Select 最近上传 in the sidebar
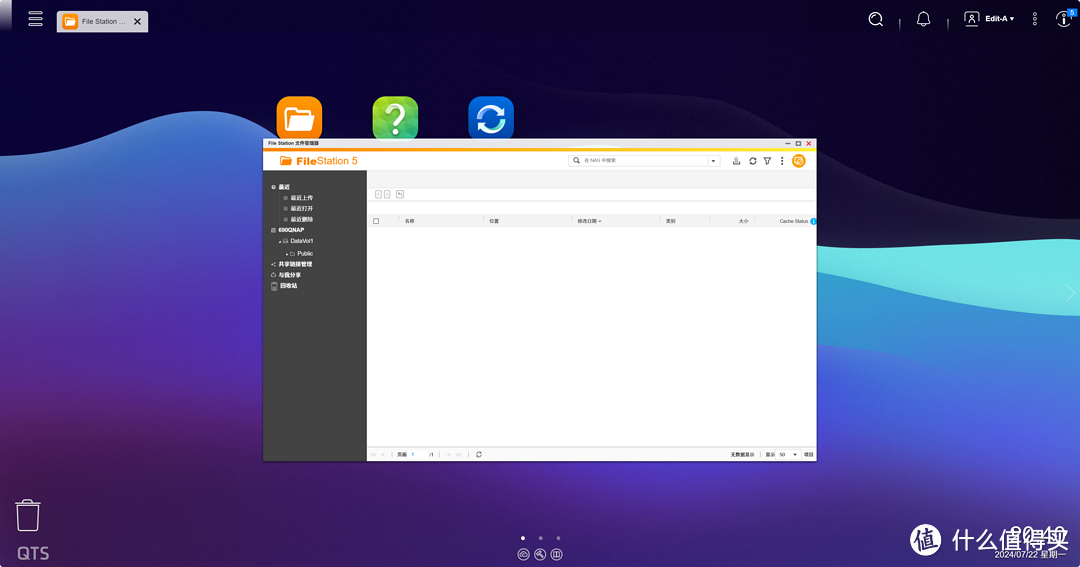Image resolution: width=1080 pixels, height=567 pixels. [x=301, y=198]
